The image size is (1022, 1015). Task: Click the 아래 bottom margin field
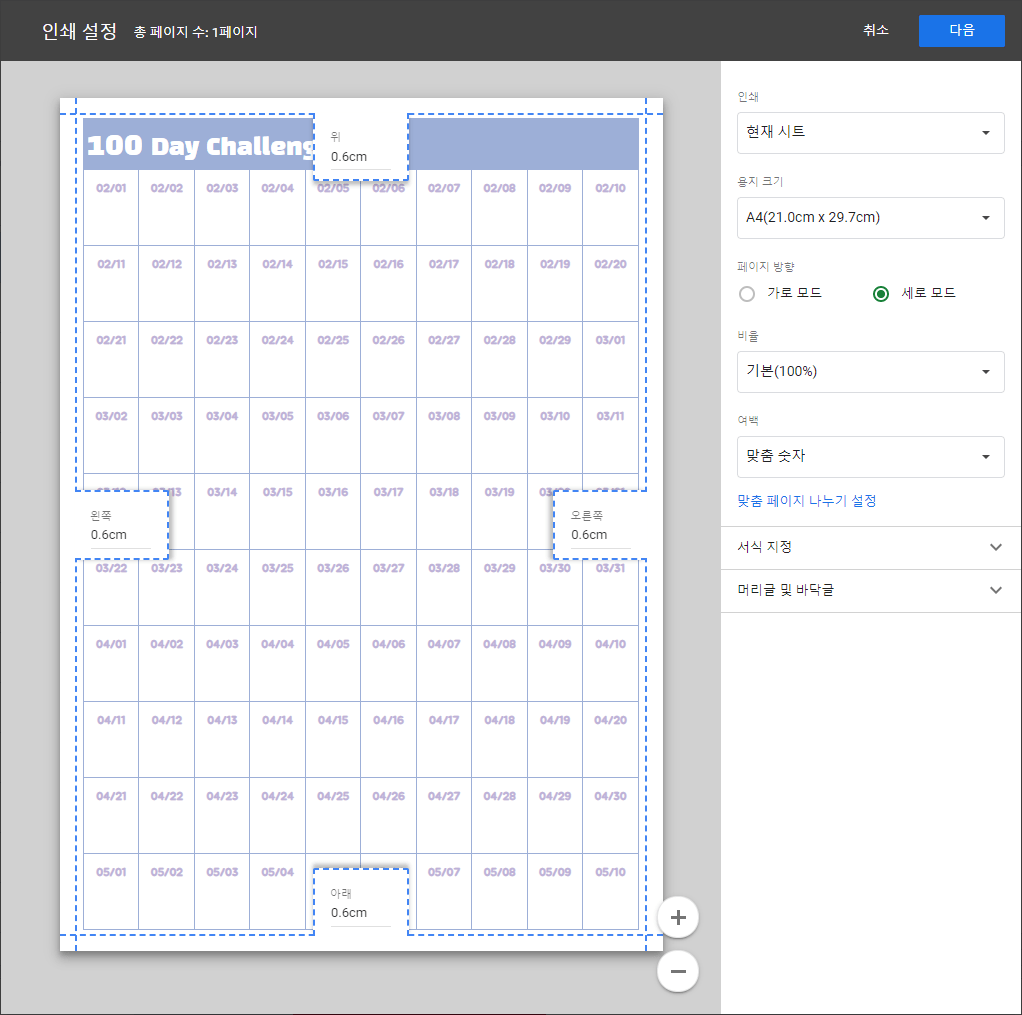360,912
